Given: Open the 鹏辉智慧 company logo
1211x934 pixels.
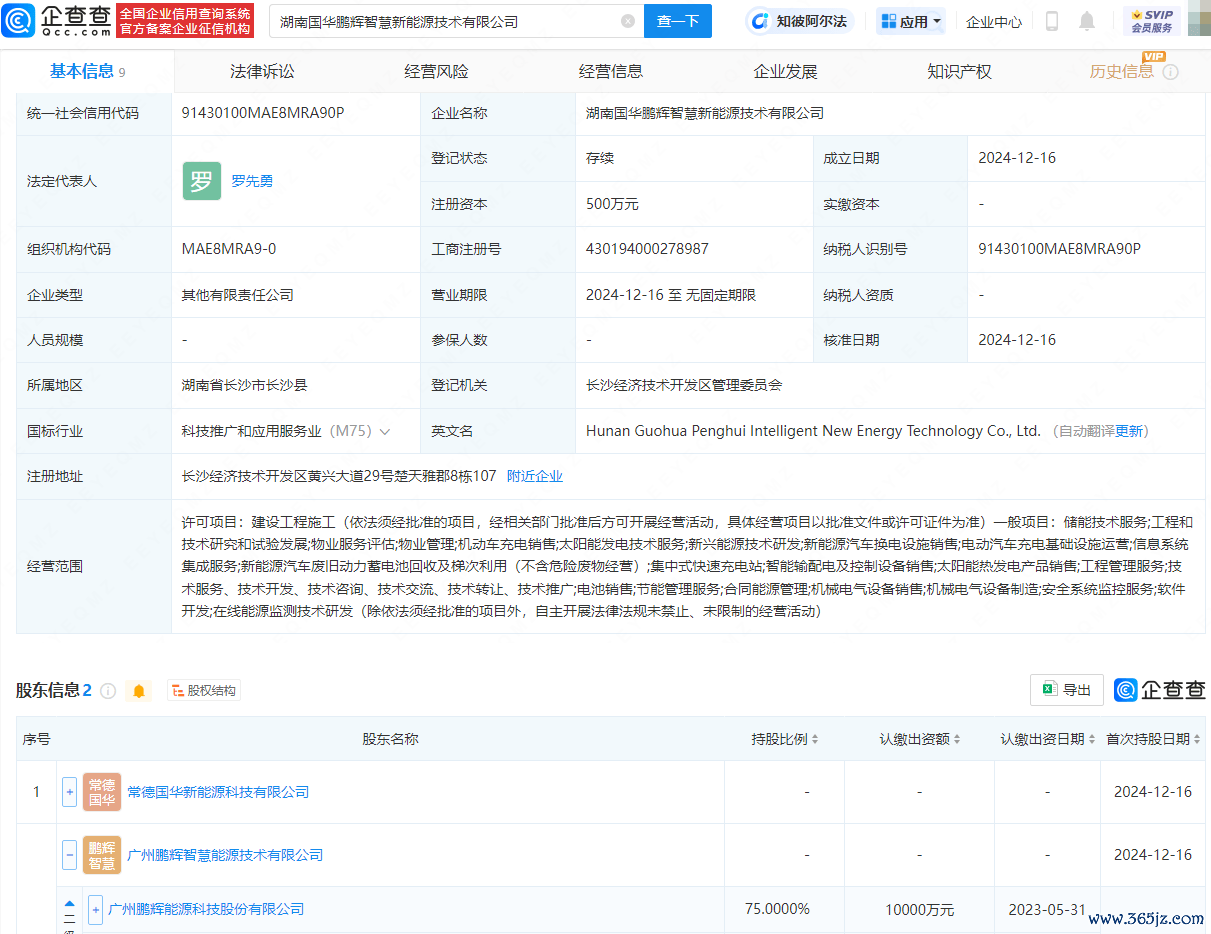Looking at the screenshot, I should click(102, 855).
